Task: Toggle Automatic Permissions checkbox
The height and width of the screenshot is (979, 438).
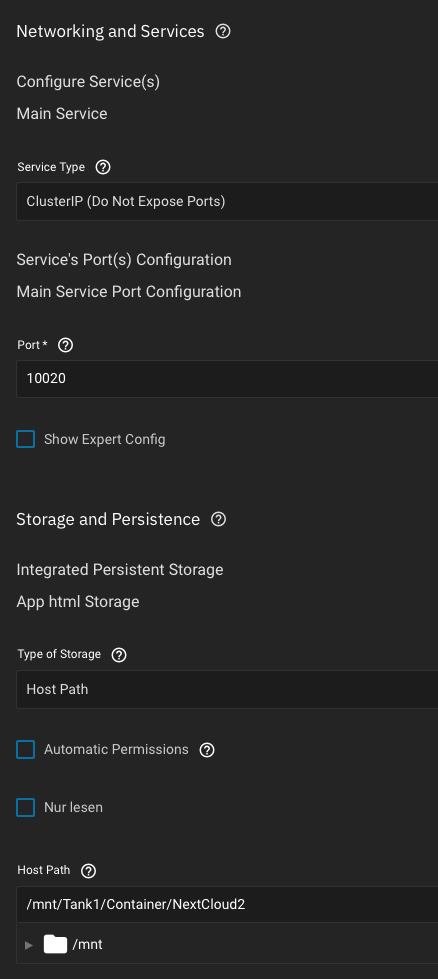Action: click(x=26, y=749)
